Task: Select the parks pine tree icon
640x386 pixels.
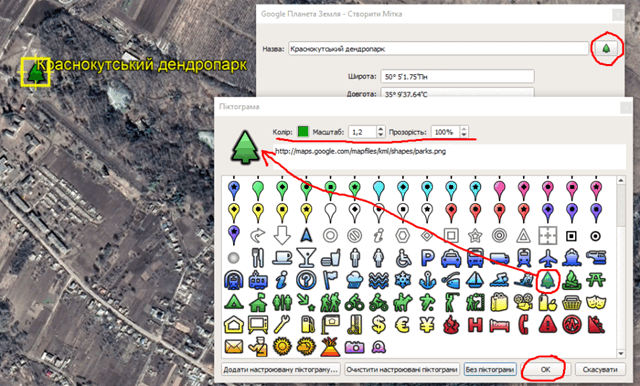Action: click(x=547, y=280)
